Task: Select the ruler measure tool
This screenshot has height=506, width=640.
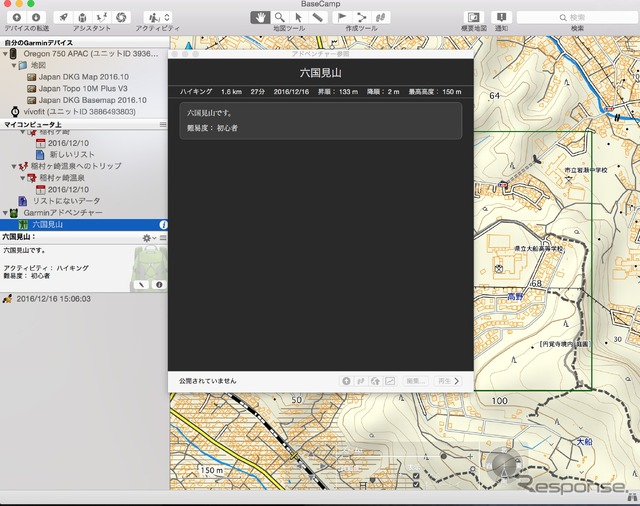Action: click(x=318, y=17)
